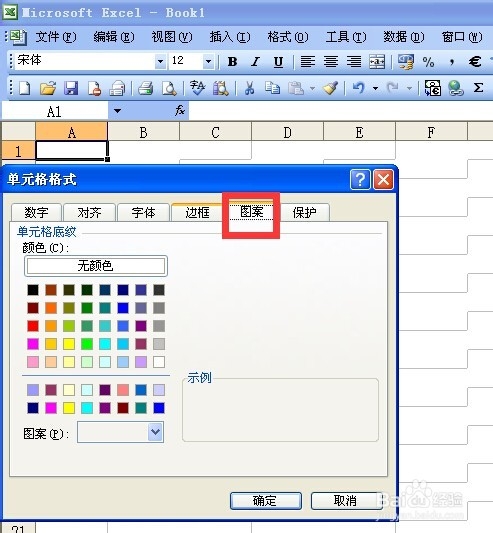Viewport: 493px width, 533px height.
Task: Apply Currency style icon
Action: pyautogui.click(x=406, y=62)
